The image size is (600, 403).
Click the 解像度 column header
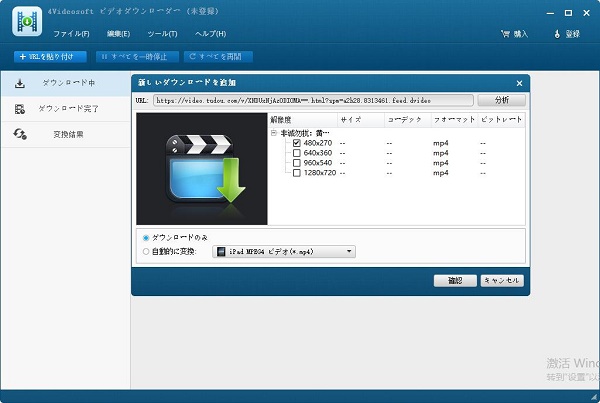[303, 120]
